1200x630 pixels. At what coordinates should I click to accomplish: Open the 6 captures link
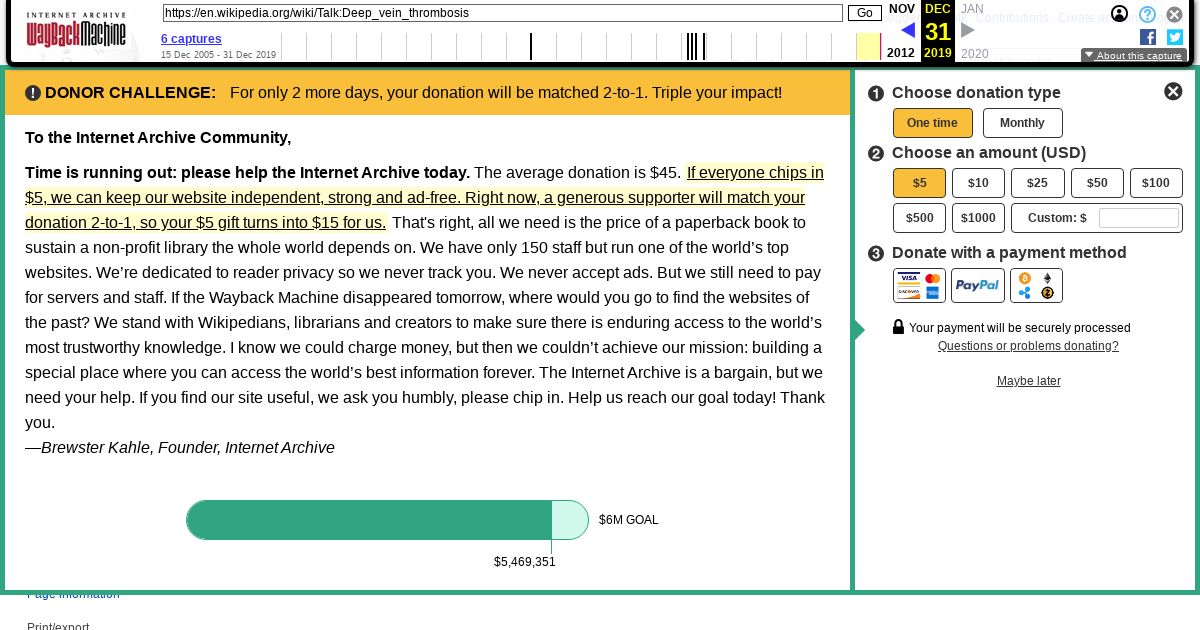(x=191, y=39)
